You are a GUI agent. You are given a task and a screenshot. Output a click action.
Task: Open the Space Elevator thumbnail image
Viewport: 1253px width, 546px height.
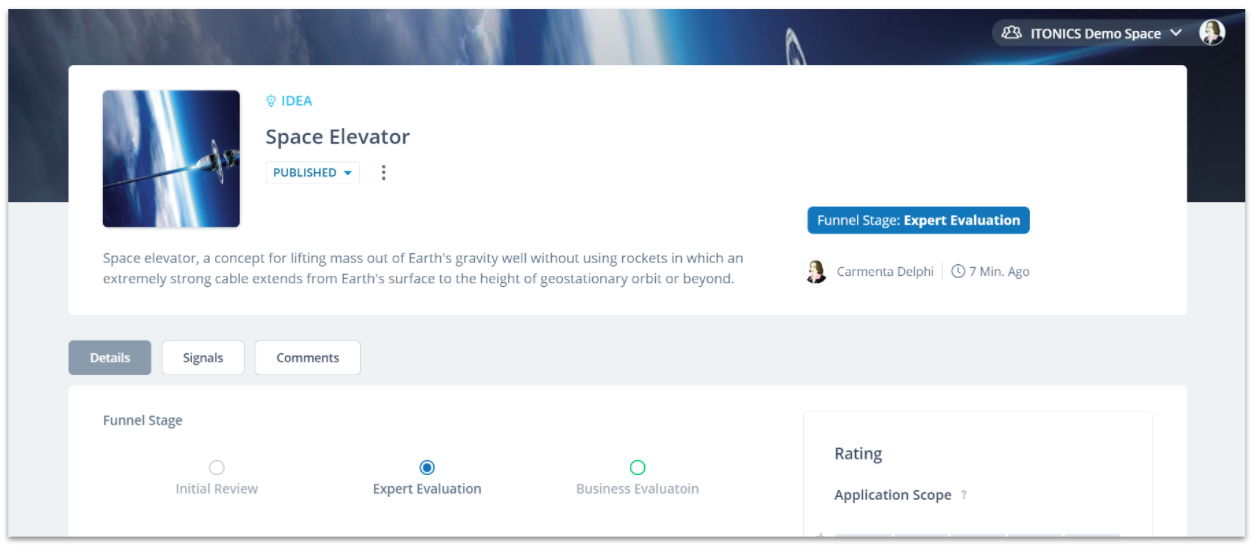[x=171, y=159]
